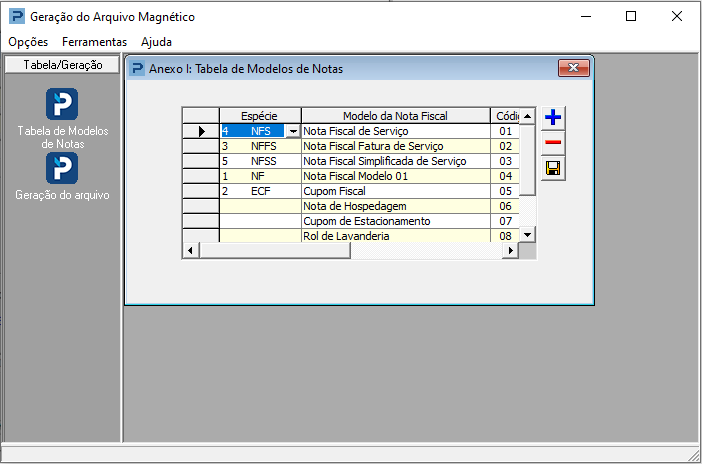Open the Tabela de Modelos de Notas icon
Image resolution: width=702 pixels, height=464 pixels.
(x=62, y=104)
